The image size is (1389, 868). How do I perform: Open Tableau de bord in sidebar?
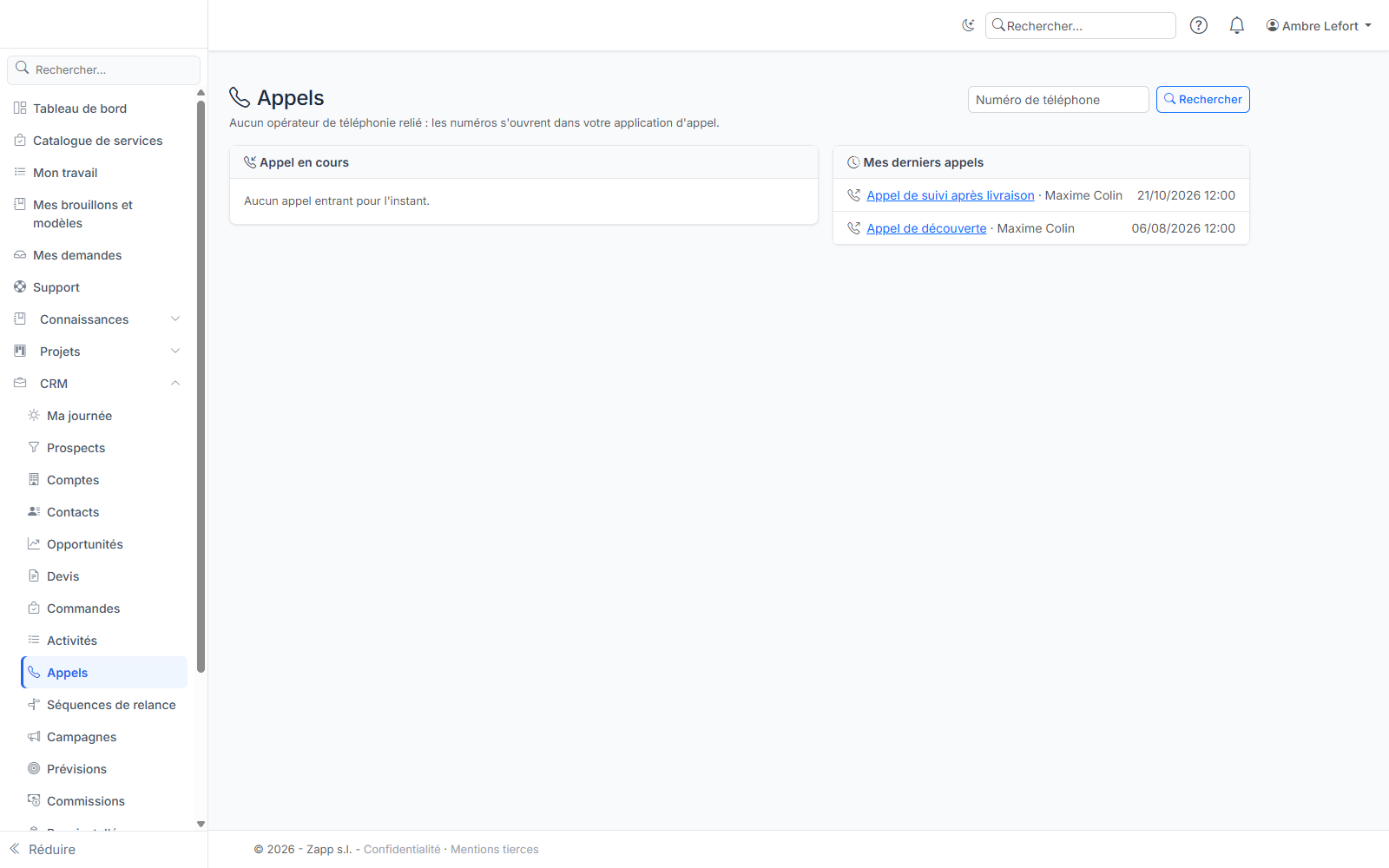tap(80, 108)
